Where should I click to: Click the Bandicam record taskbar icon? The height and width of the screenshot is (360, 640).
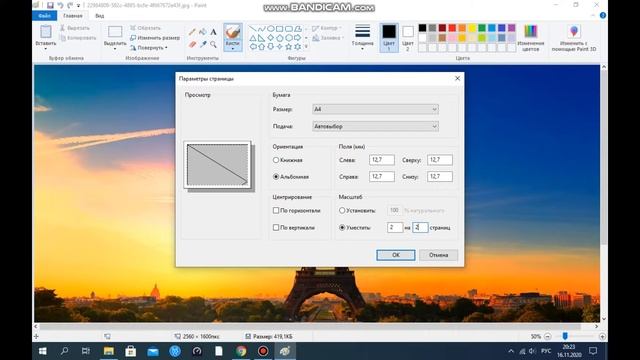pyautogui.click(x=263, y=351)
